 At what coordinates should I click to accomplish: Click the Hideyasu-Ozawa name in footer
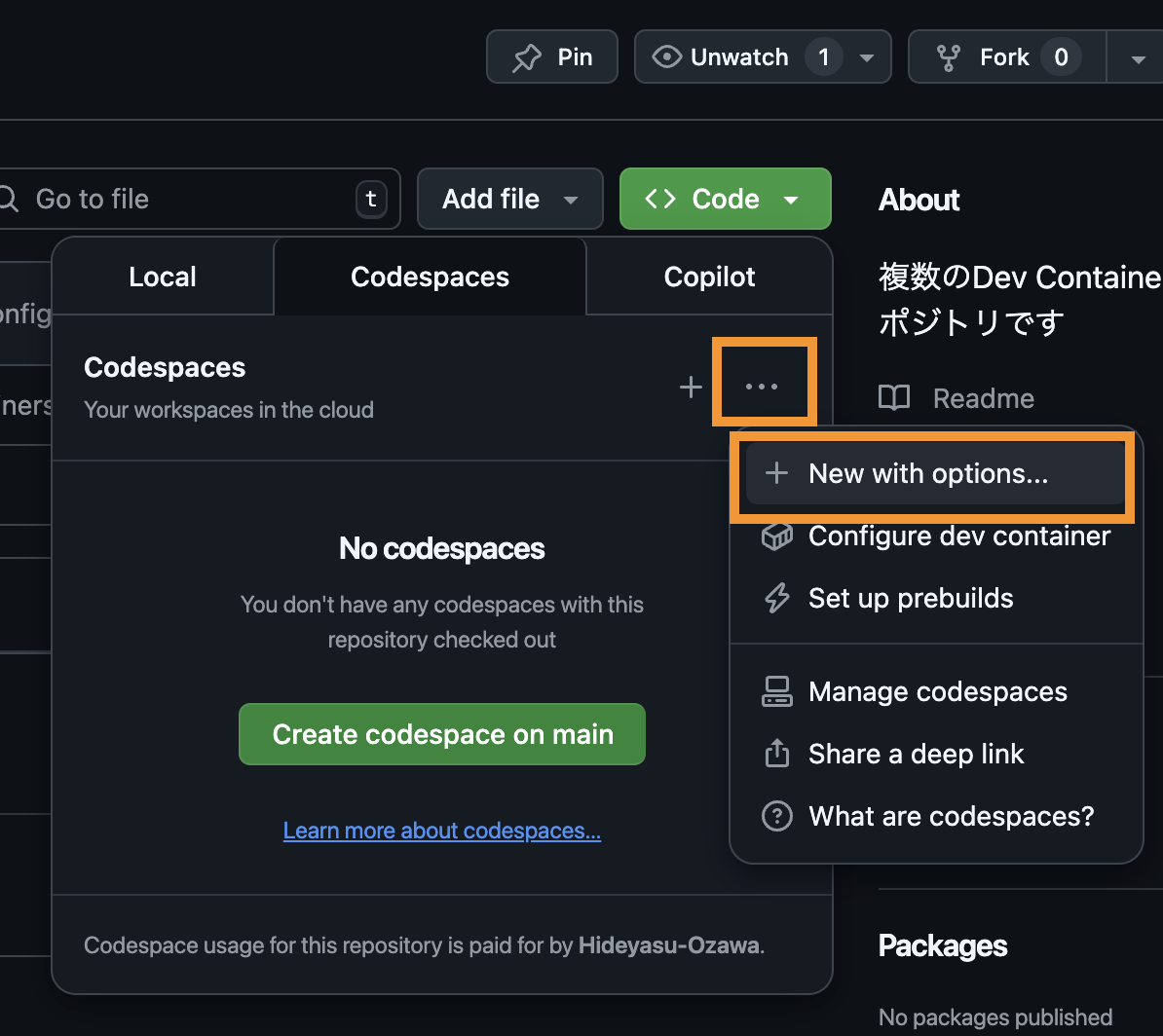click(668, 945)
